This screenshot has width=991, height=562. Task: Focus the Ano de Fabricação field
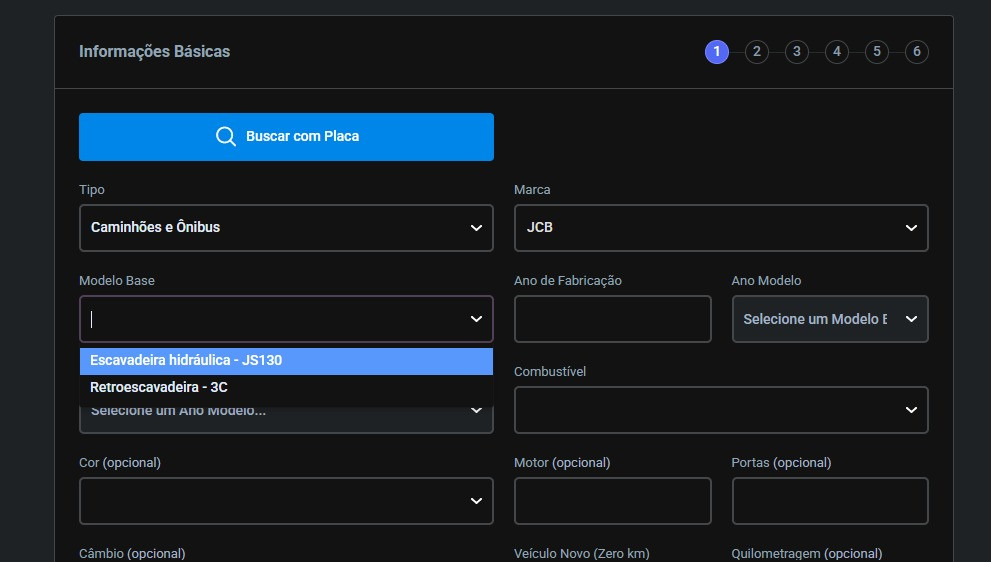[612, 319]
